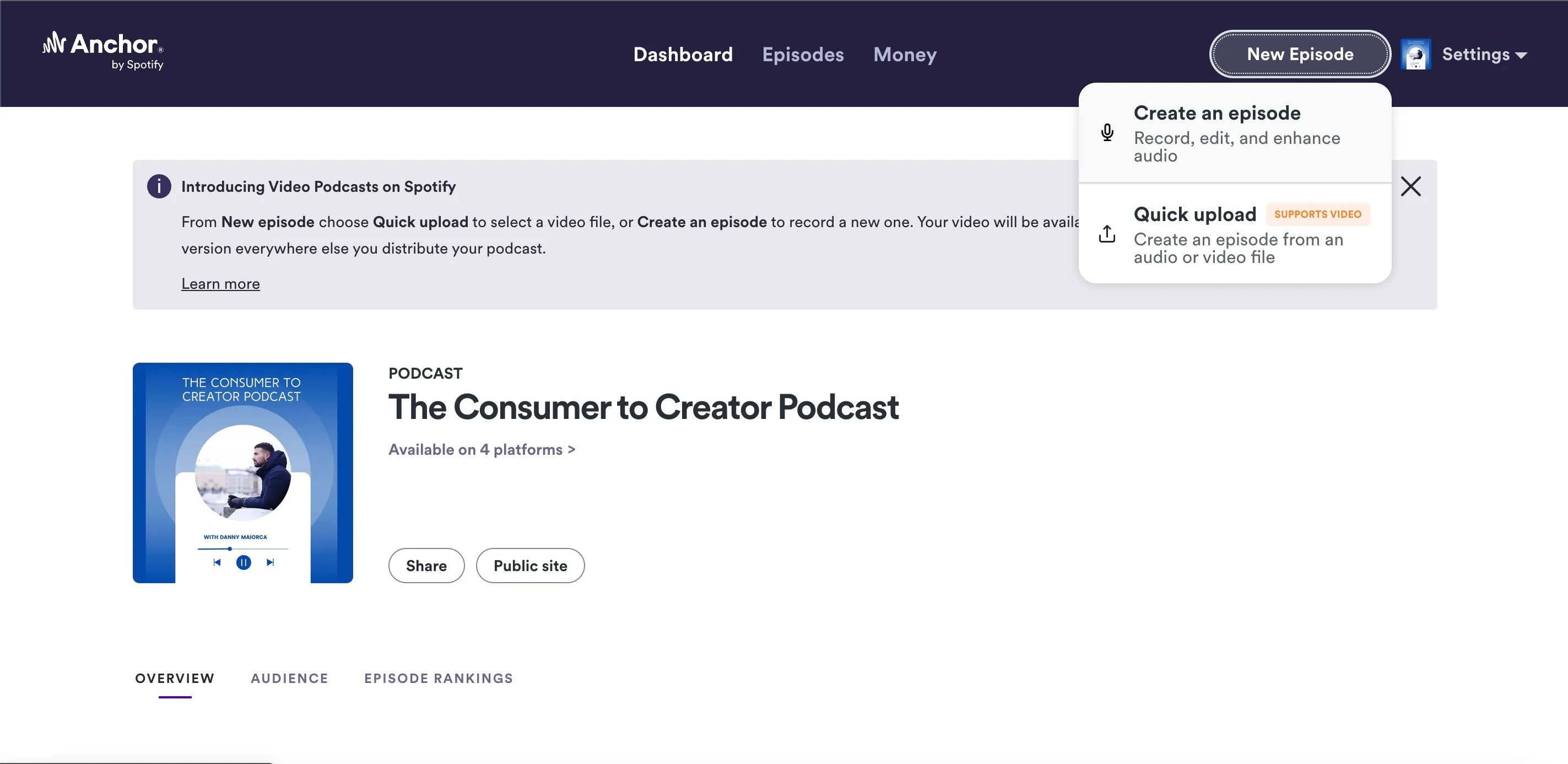The height and width of the screenshot is (764, 1568).
Task: Click the skip-back icon on the cover art
Action: pos(216,562)
